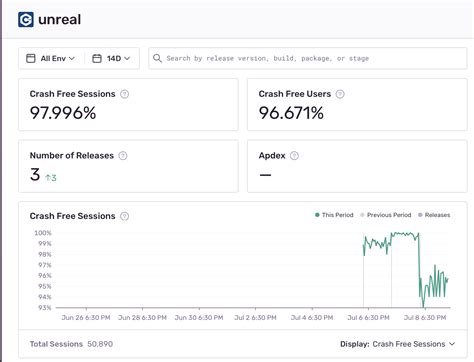474x362 pixels.
Task: Click the unreal project title
Action: coord(60,19)
